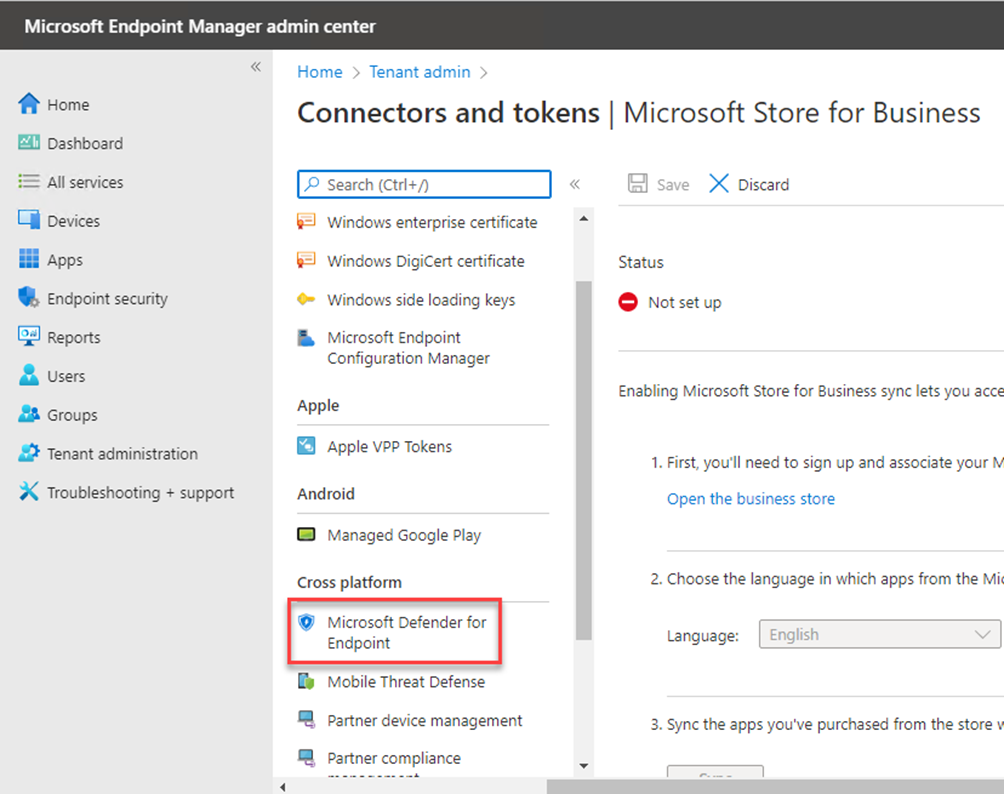The width and height of the screenshot is (1004, 794).
Task: Open the Troubleshooting + support tools icon
Action: coord(29,492)
